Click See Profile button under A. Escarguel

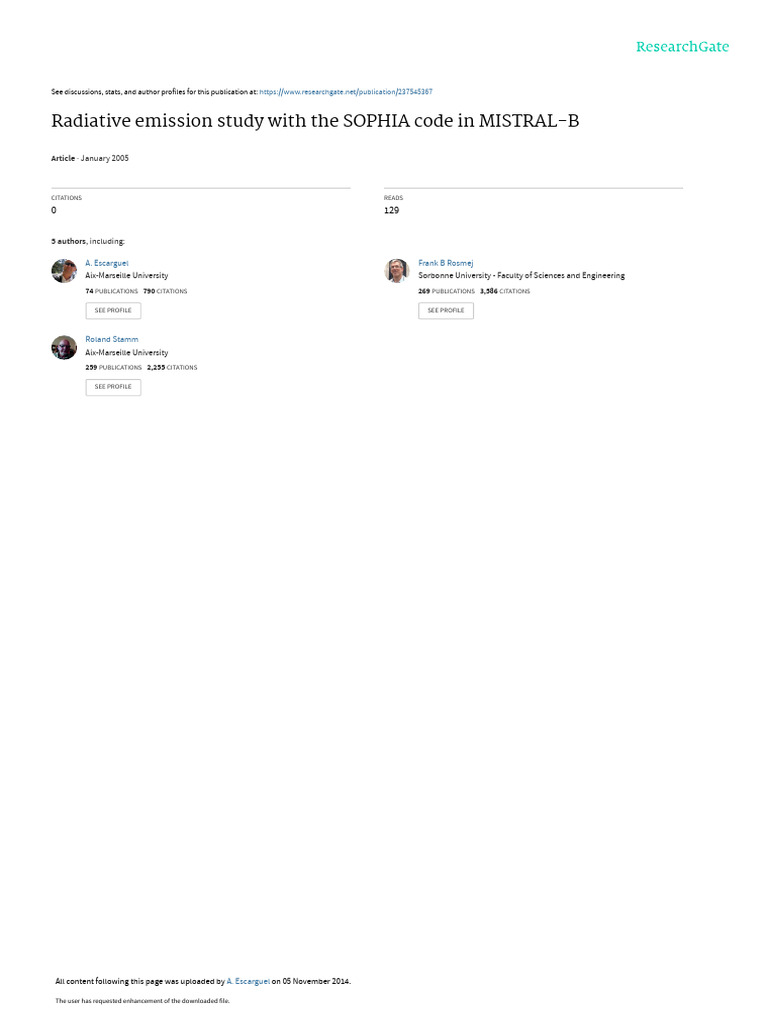[x=113, y=311]
